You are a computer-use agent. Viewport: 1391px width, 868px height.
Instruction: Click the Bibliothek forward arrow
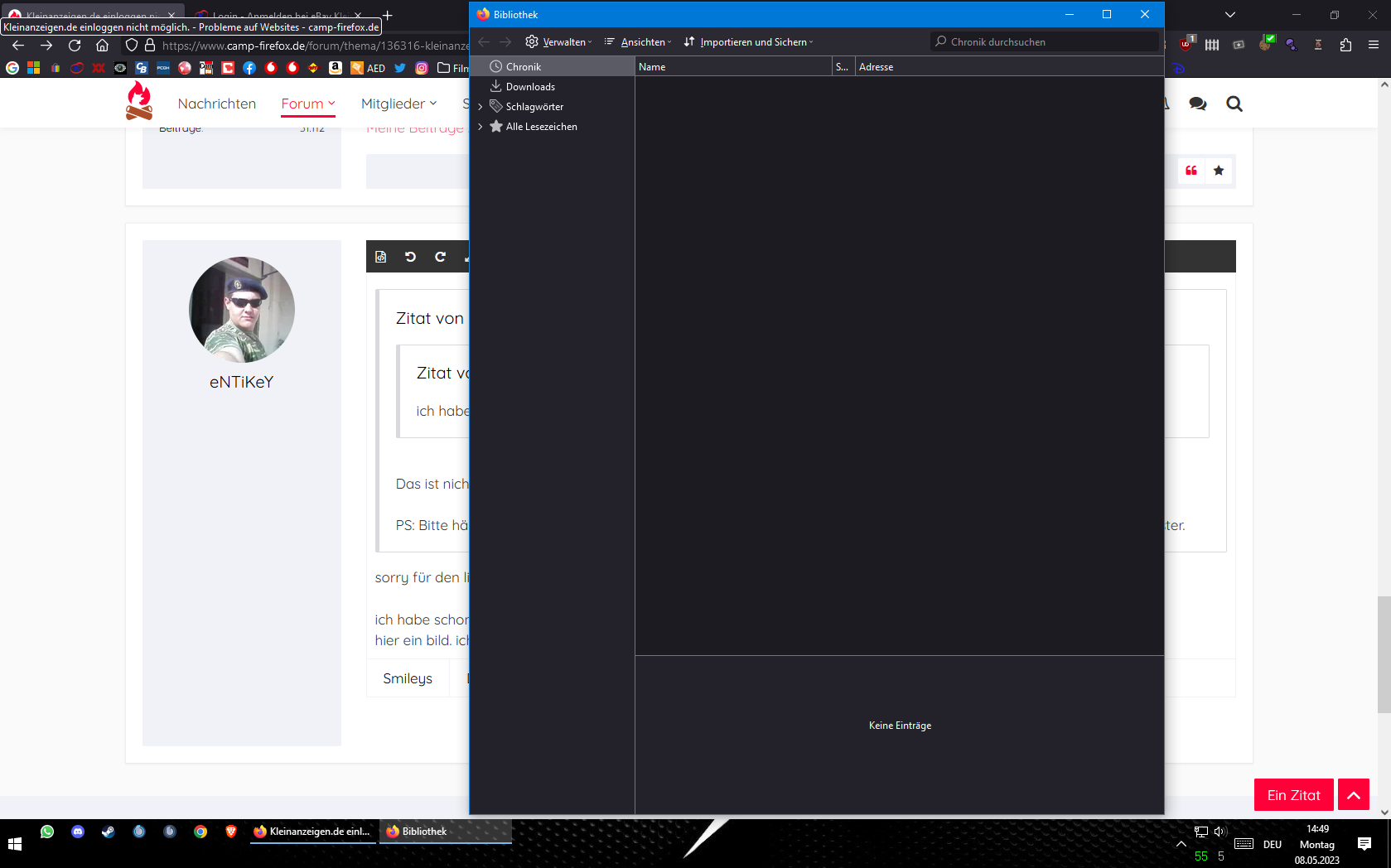point(505,42)
